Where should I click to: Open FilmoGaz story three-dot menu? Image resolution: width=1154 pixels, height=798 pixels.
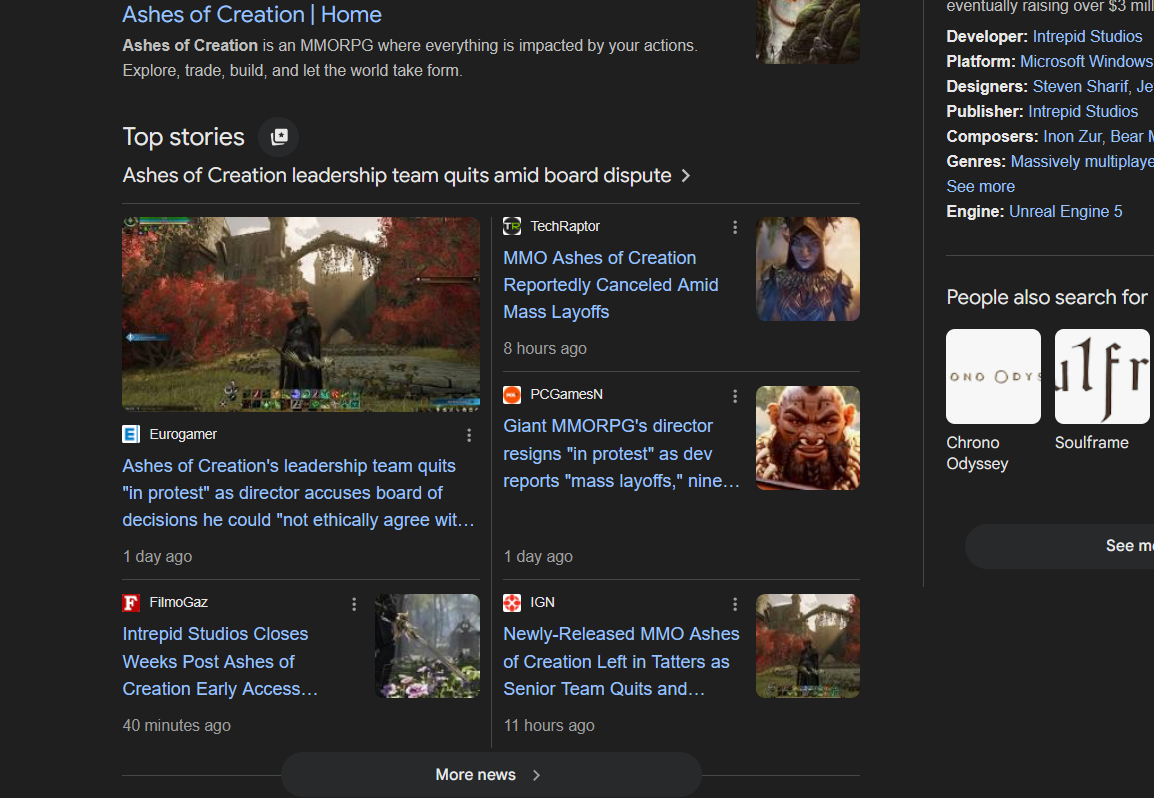click(x=354, y=604)
